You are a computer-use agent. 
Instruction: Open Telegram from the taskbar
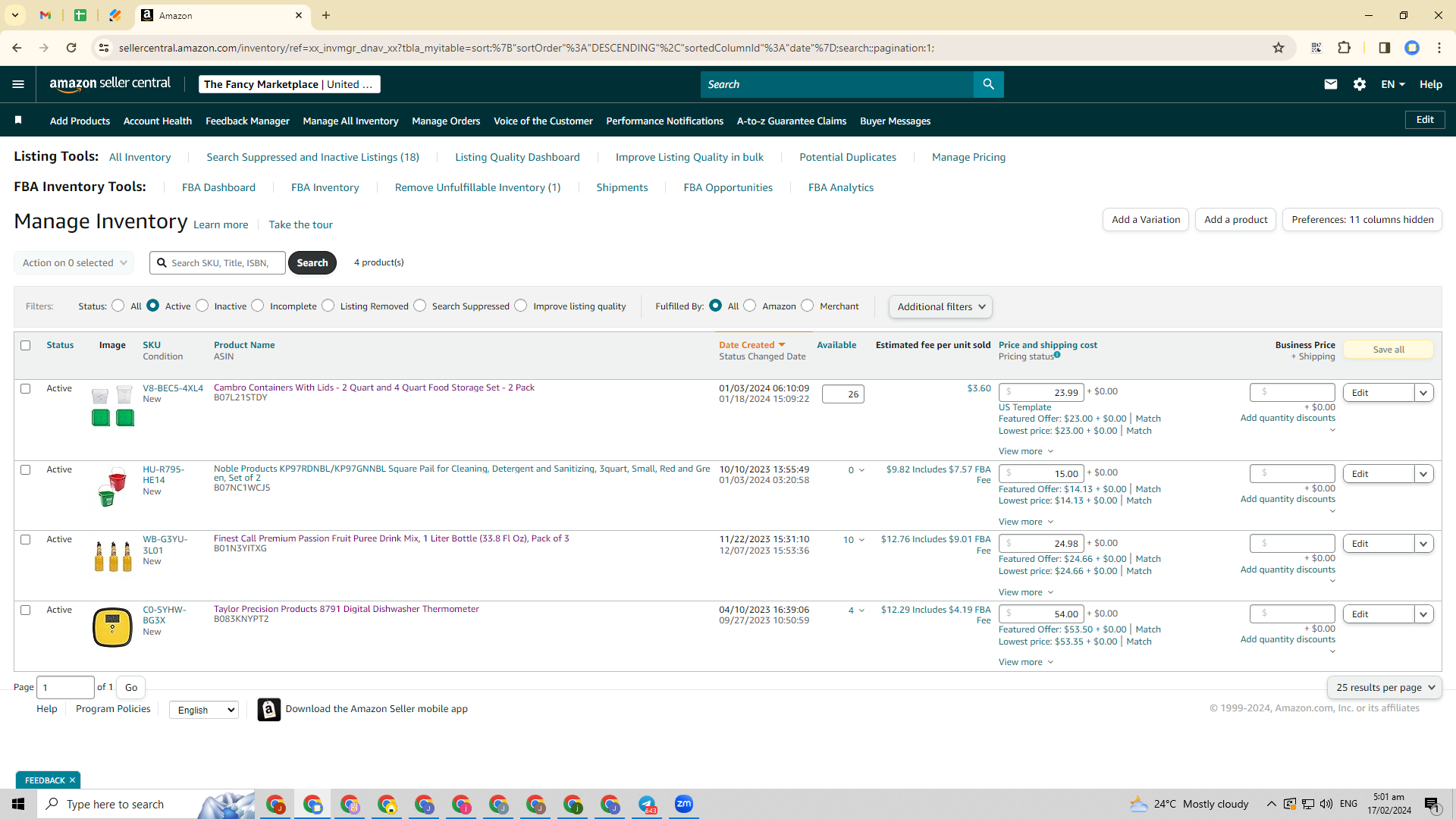pos(647,804)
